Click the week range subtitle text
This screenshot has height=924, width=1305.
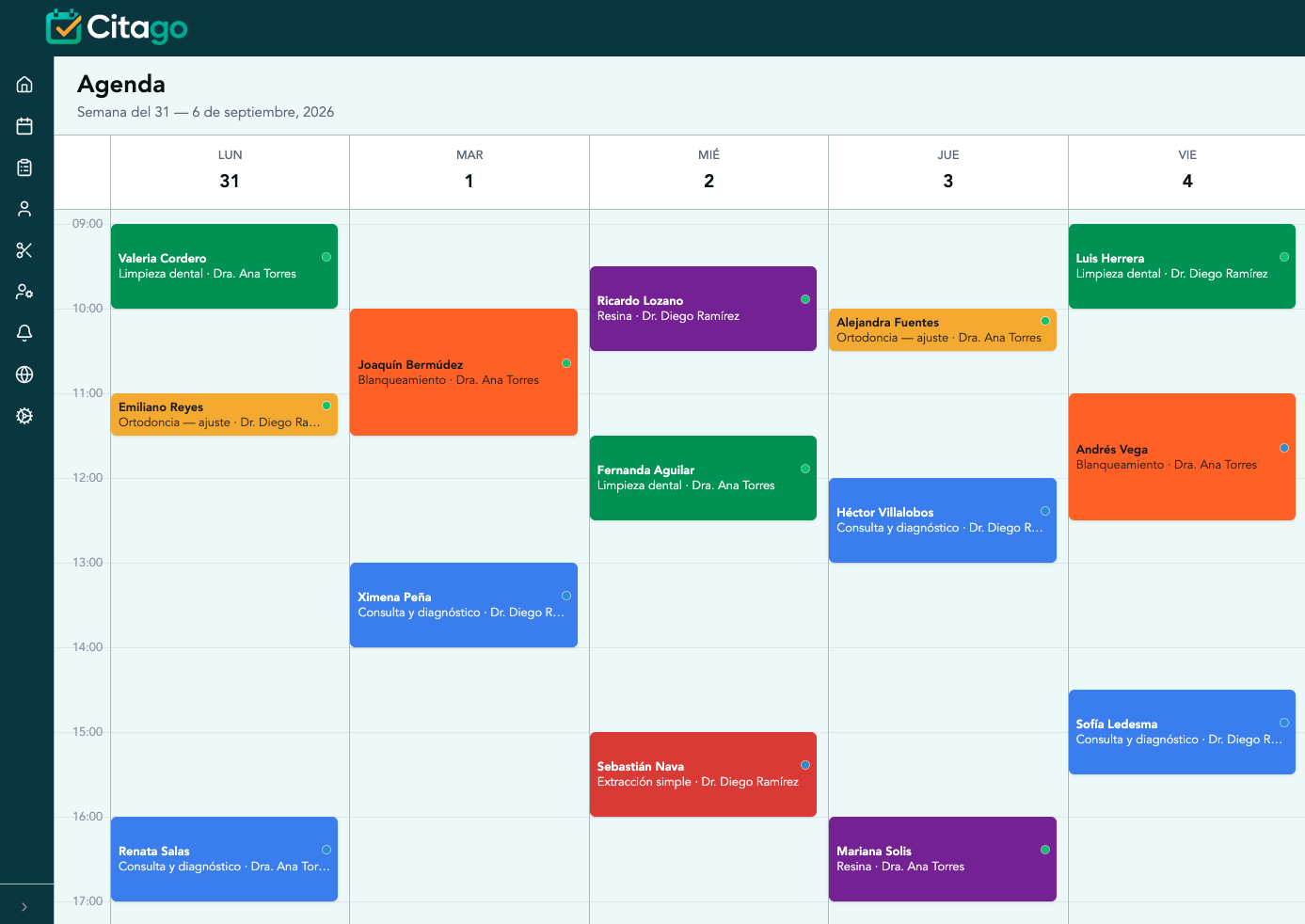click(x=205, y=112)
